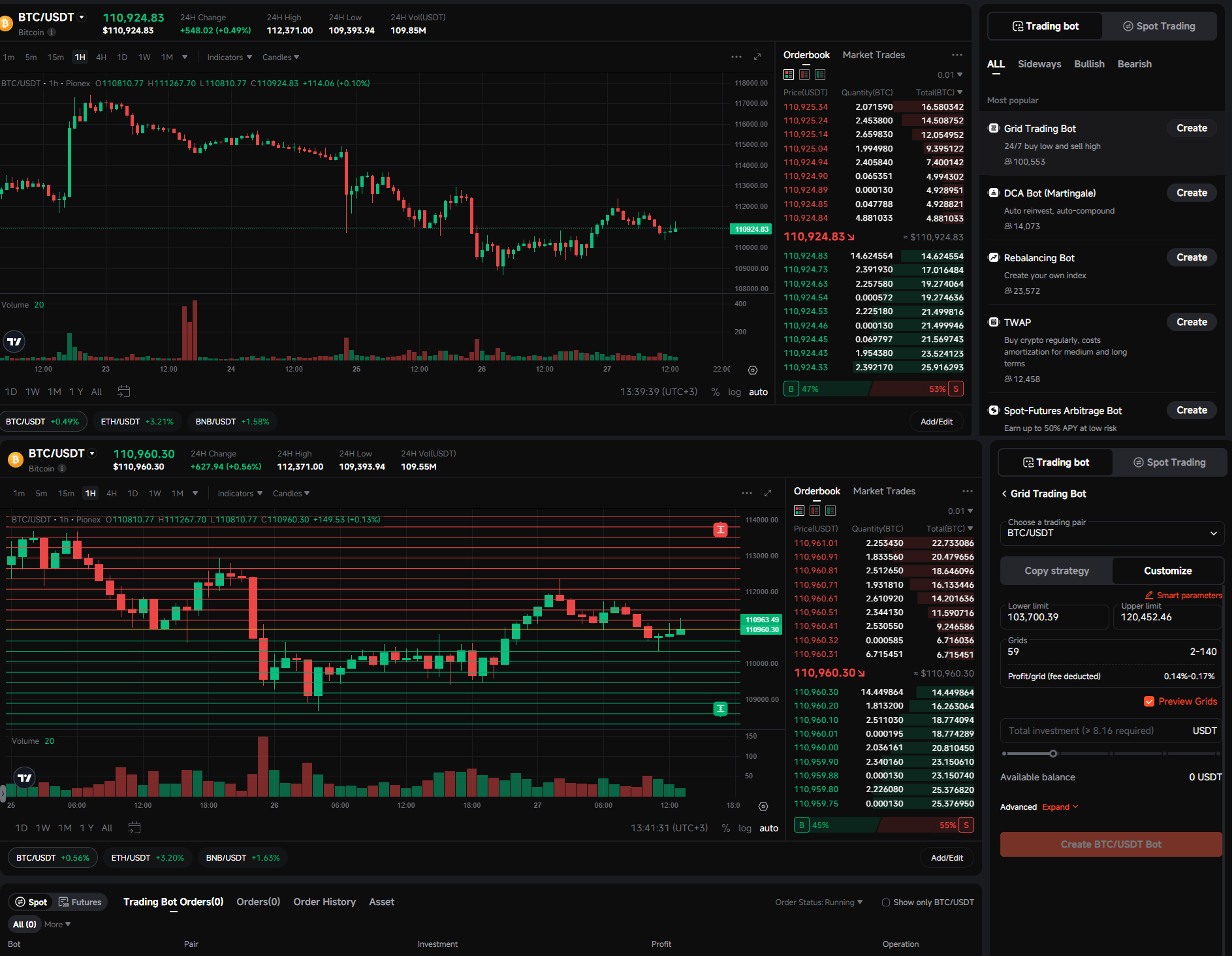
Task: Open date range calendar beside the 13:41:31 clock row
Action: coord(134,828)
